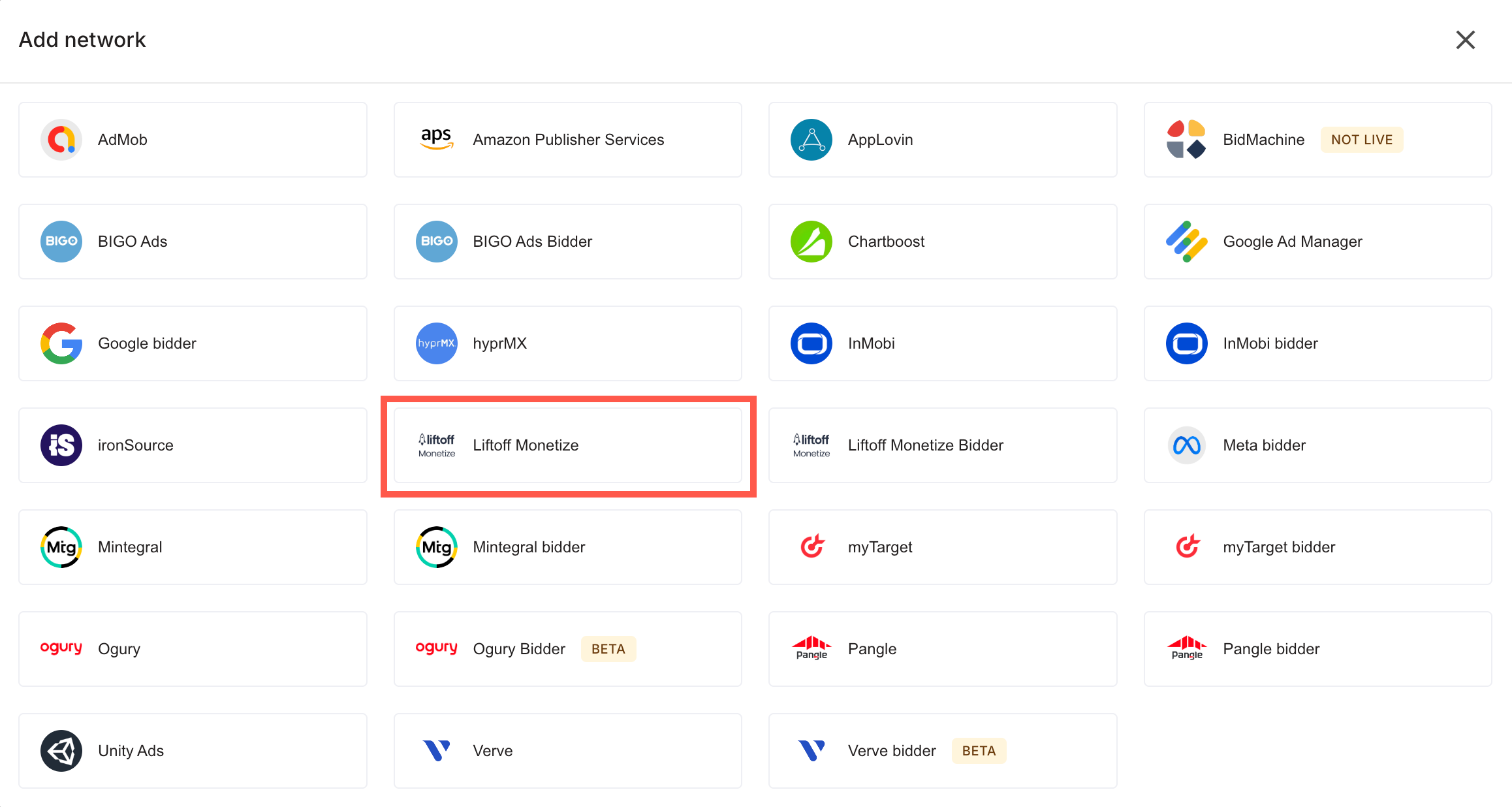The height and width of the screenshot is (807, 1512).
Task: Click the Google bidder G logo
Action: (x=61, y=343)
